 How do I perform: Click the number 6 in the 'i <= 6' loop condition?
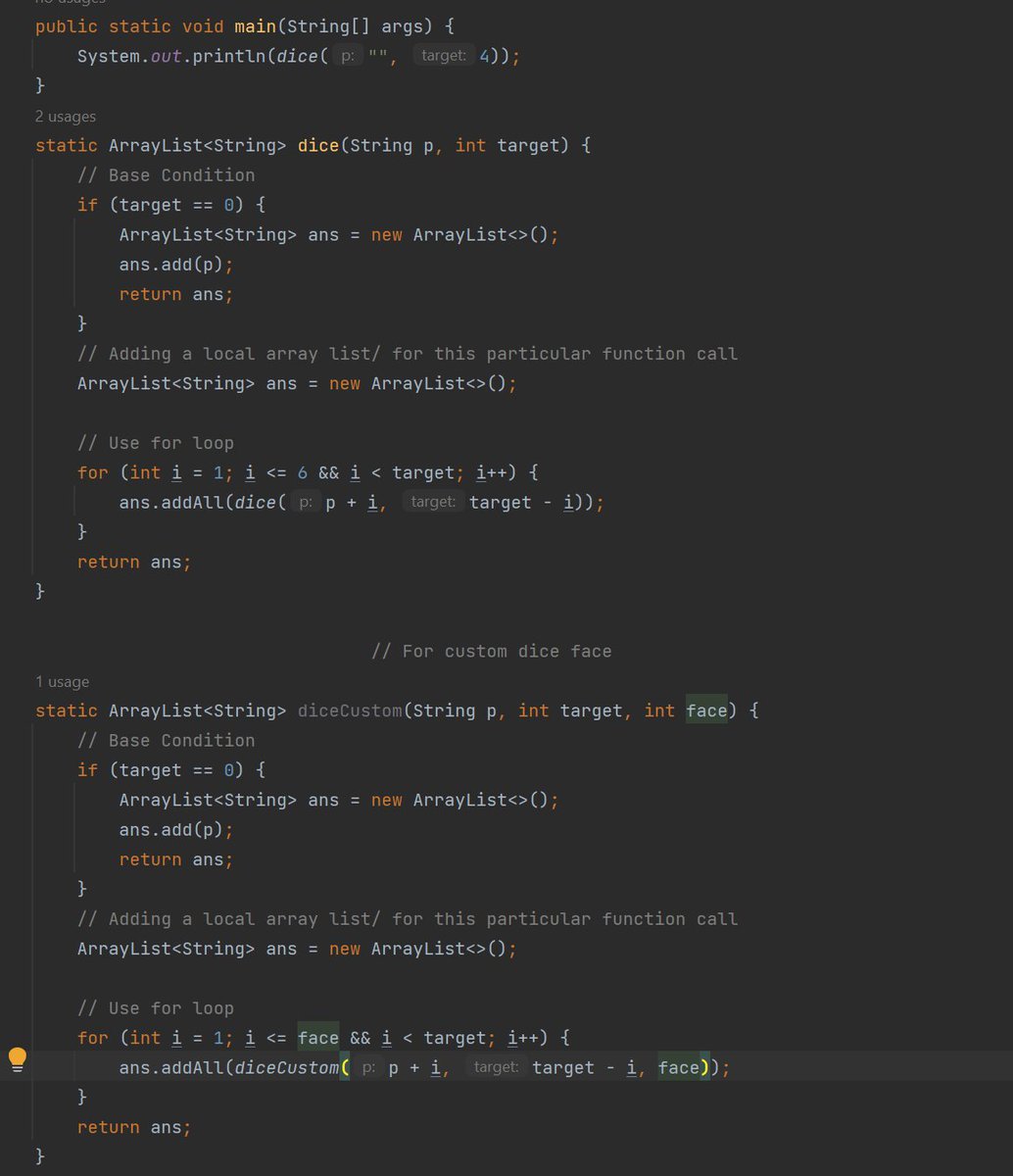303,472
